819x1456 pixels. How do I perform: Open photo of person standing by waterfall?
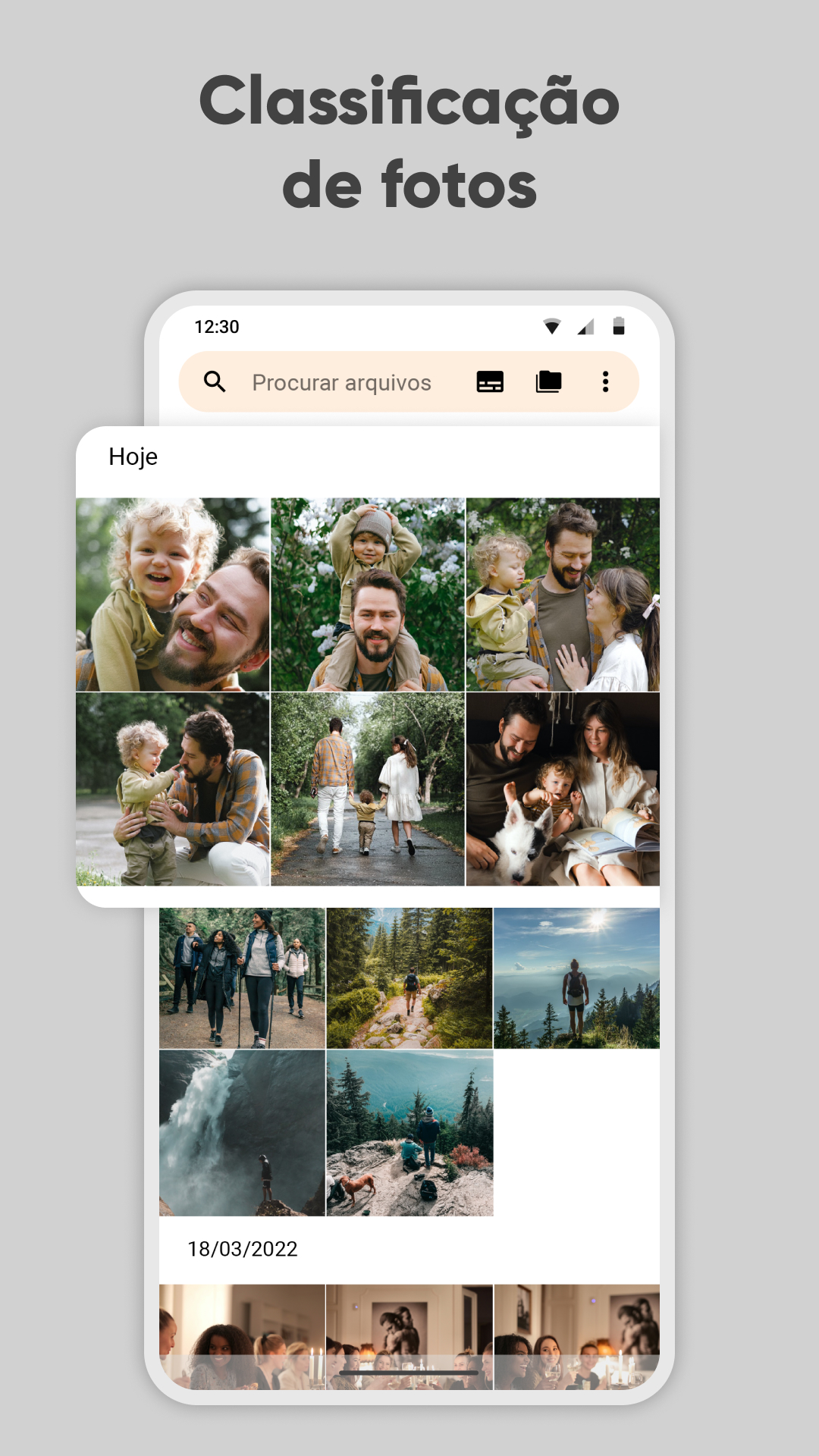click(242, 1133)
